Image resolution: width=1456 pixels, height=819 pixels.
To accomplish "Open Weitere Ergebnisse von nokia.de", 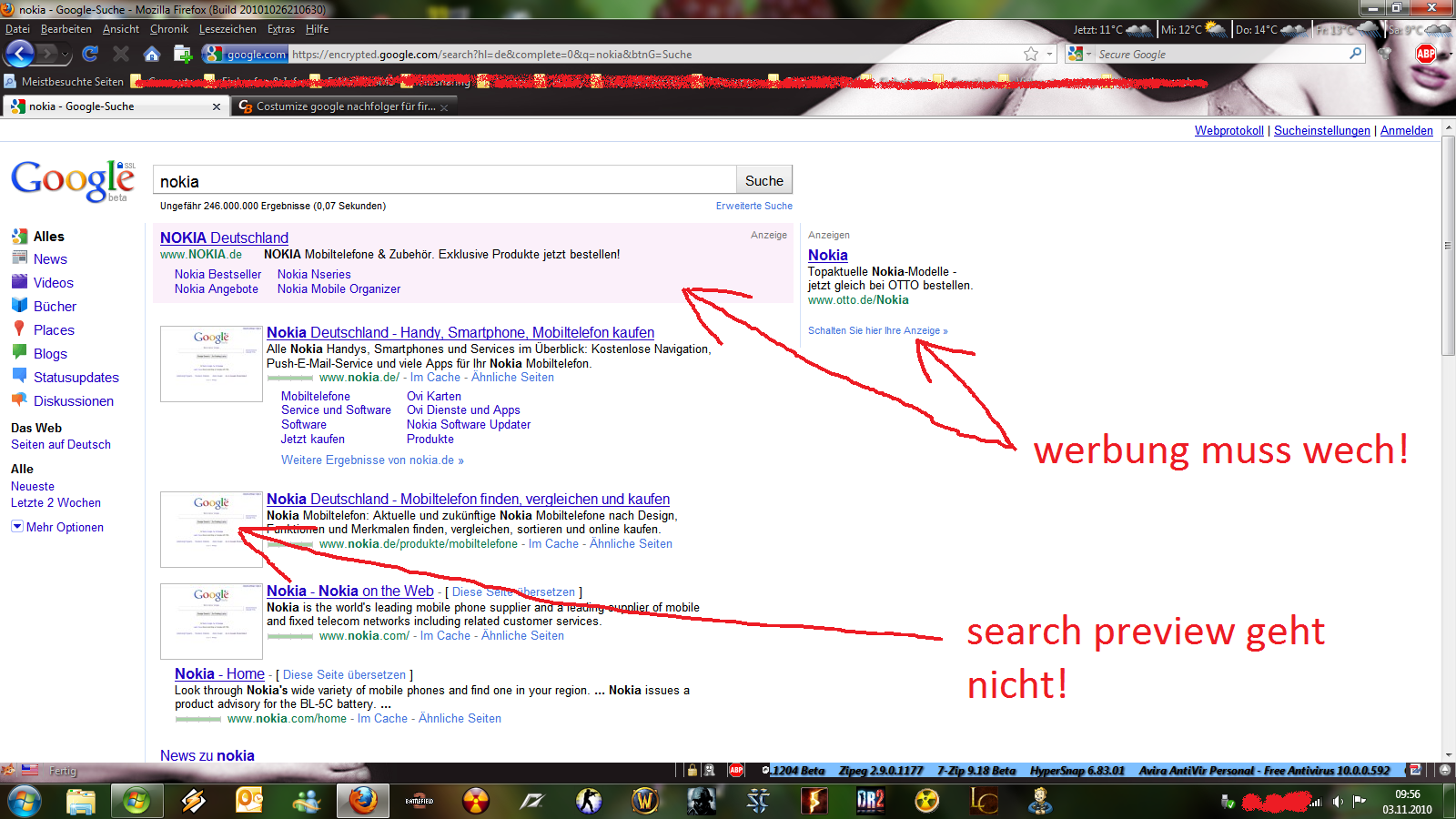I will point(372,460).
